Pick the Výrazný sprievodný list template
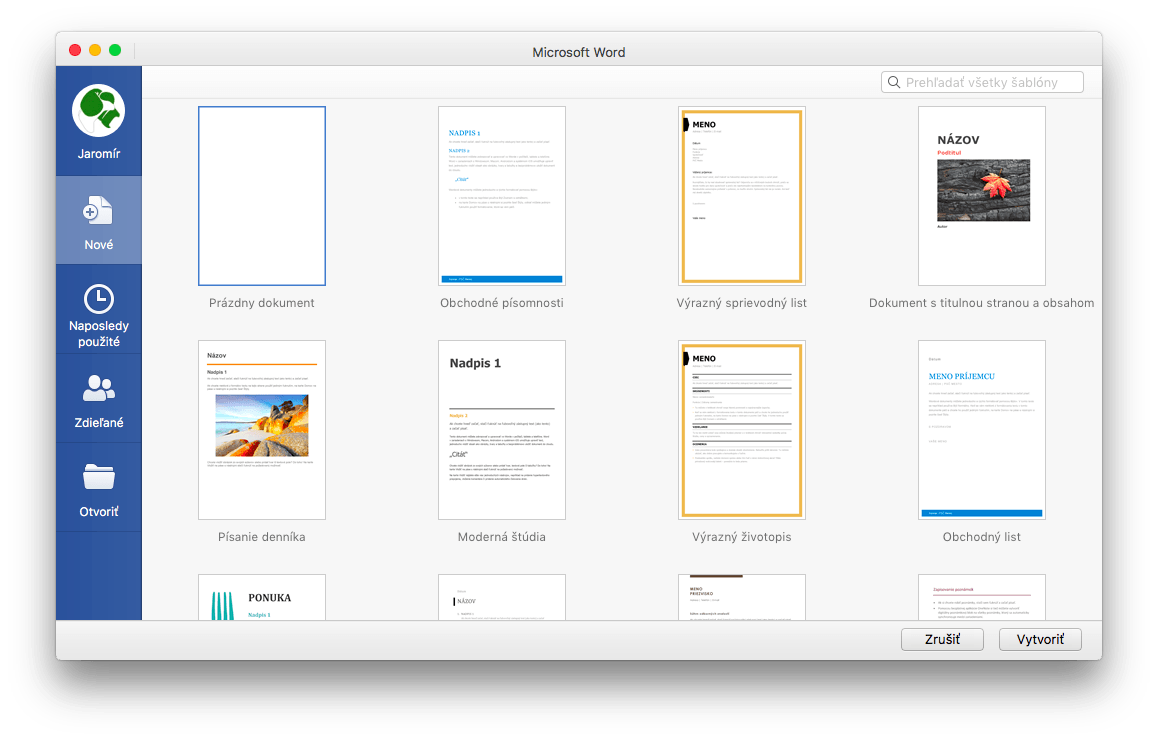 741,196
